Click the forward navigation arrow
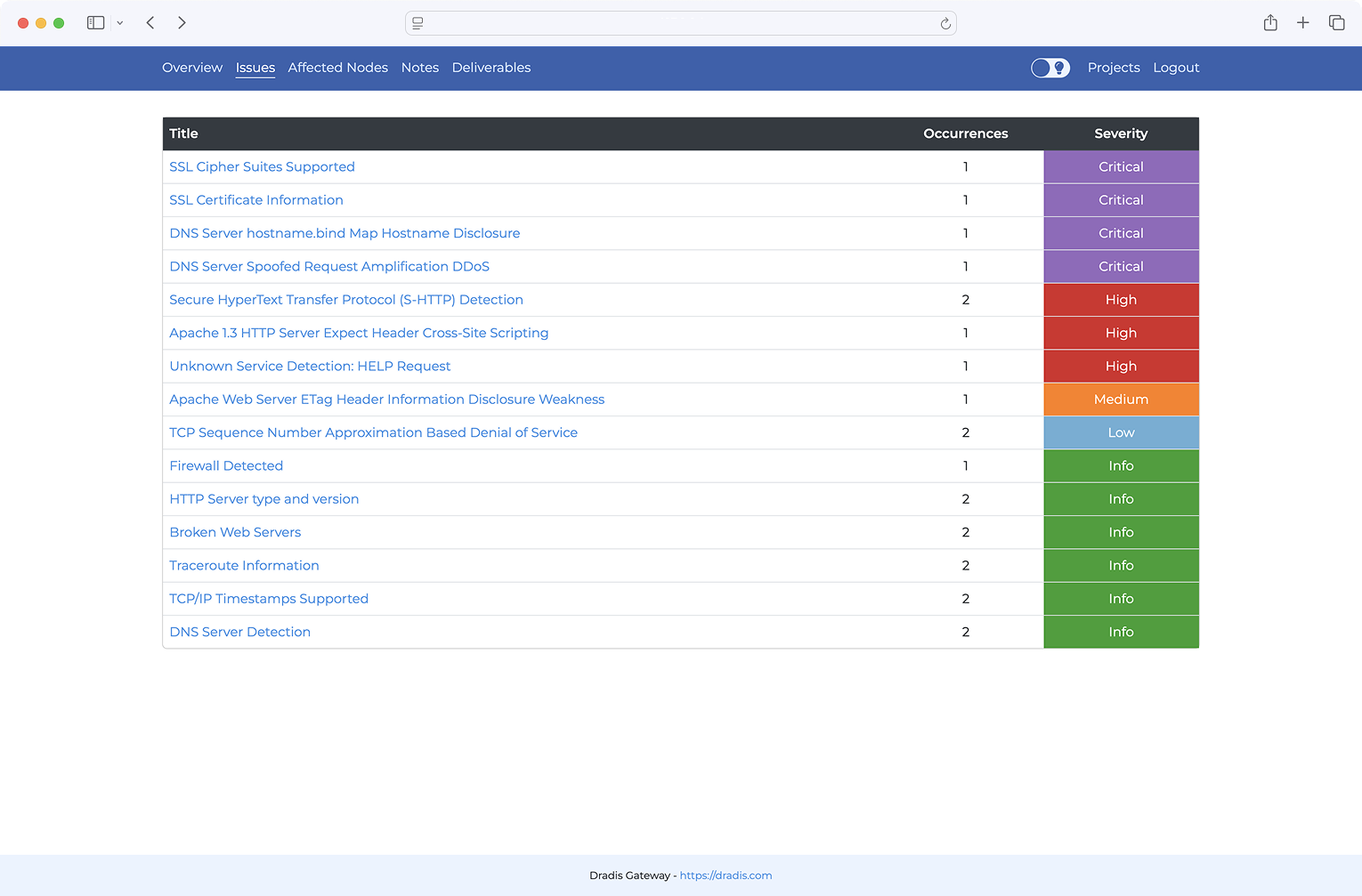The height and width of the screenshot is (896, 1362). 182,22
